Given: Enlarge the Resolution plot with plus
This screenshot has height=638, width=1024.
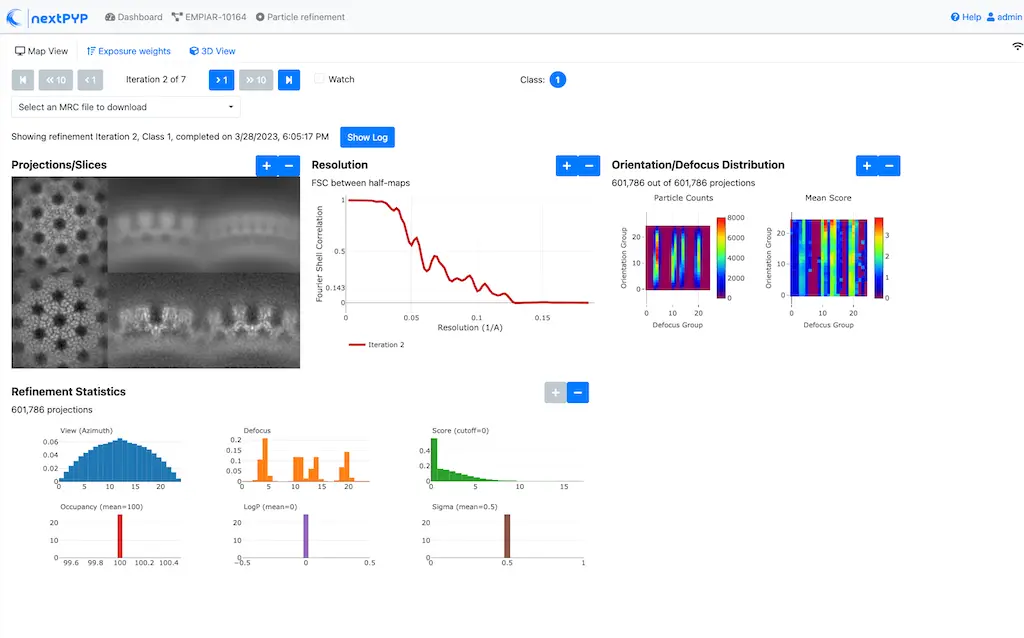Looking at the screenshot, I should click(x=566, y=166).
